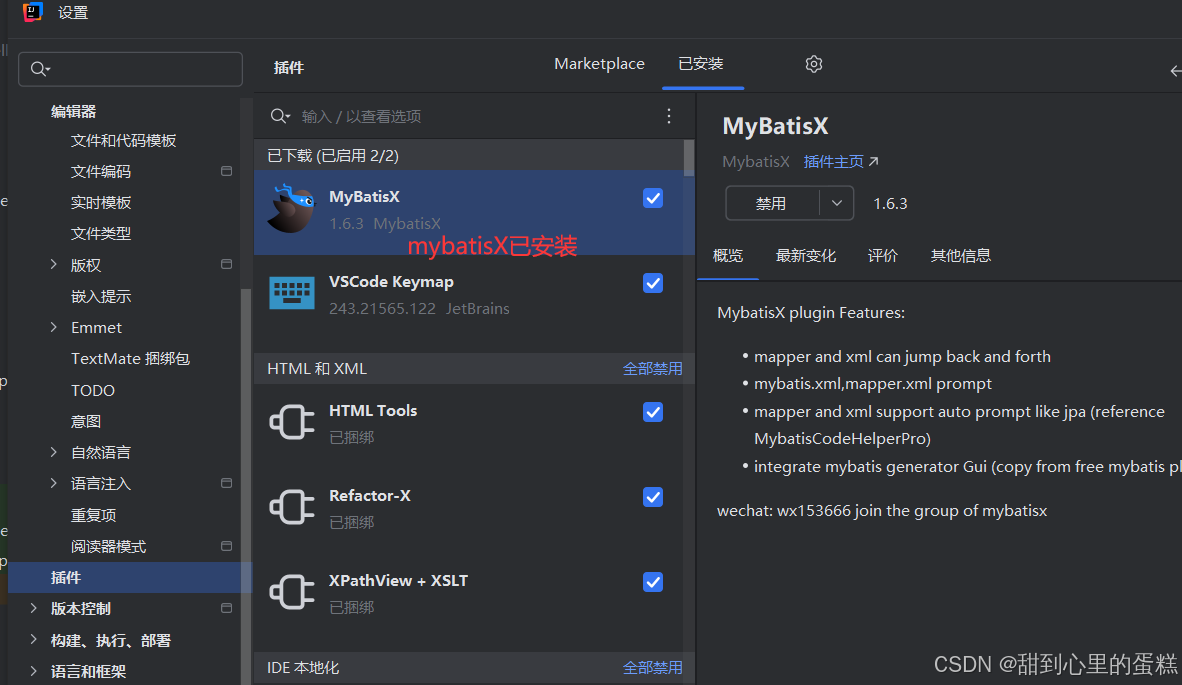
Task: Switch to the 已安装 tab
Action: [701, 64]
